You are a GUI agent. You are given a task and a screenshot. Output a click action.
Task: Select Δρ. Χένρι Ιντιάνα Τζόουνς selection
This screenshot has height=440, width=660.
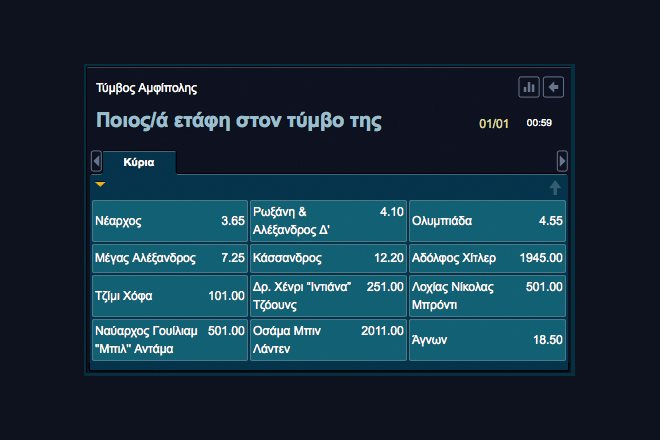[328, 296]
